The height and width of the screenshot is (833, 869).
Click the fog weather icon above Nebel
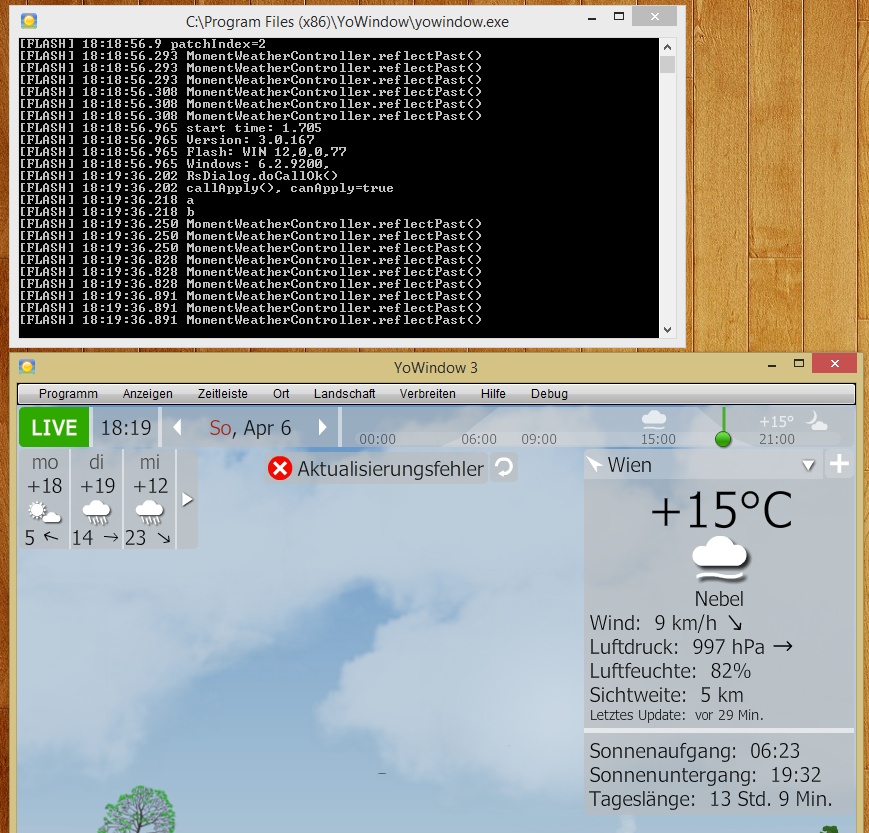[720, 561]
